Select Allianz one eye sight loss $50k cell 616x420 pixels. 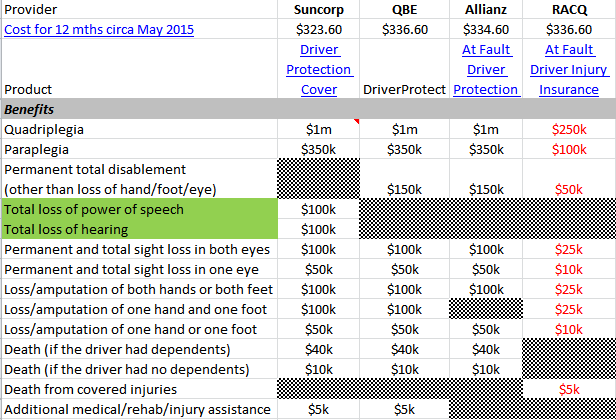coord(486,270)
